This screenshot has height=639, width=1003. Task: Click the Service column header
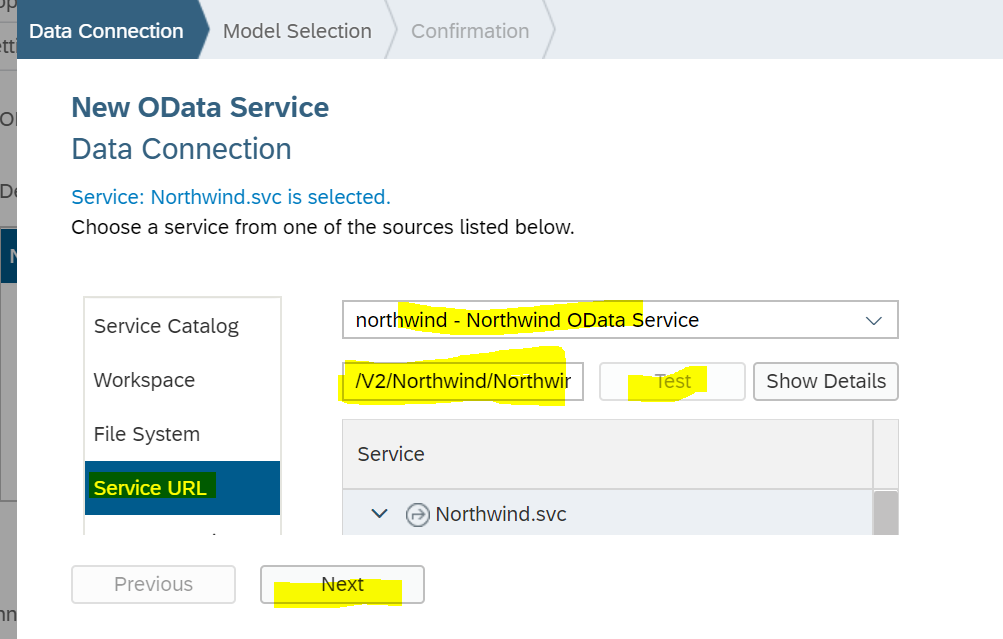pos(608,454)
